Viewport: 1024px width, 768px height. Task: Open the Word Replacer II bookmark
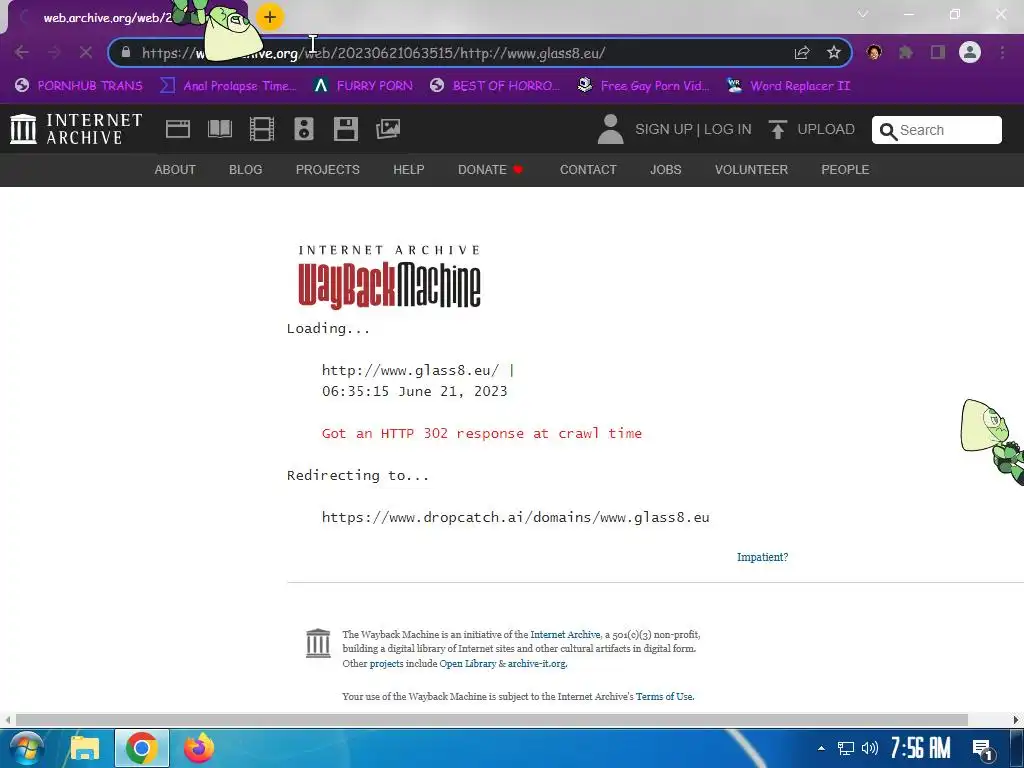click(x=788, y=86)
